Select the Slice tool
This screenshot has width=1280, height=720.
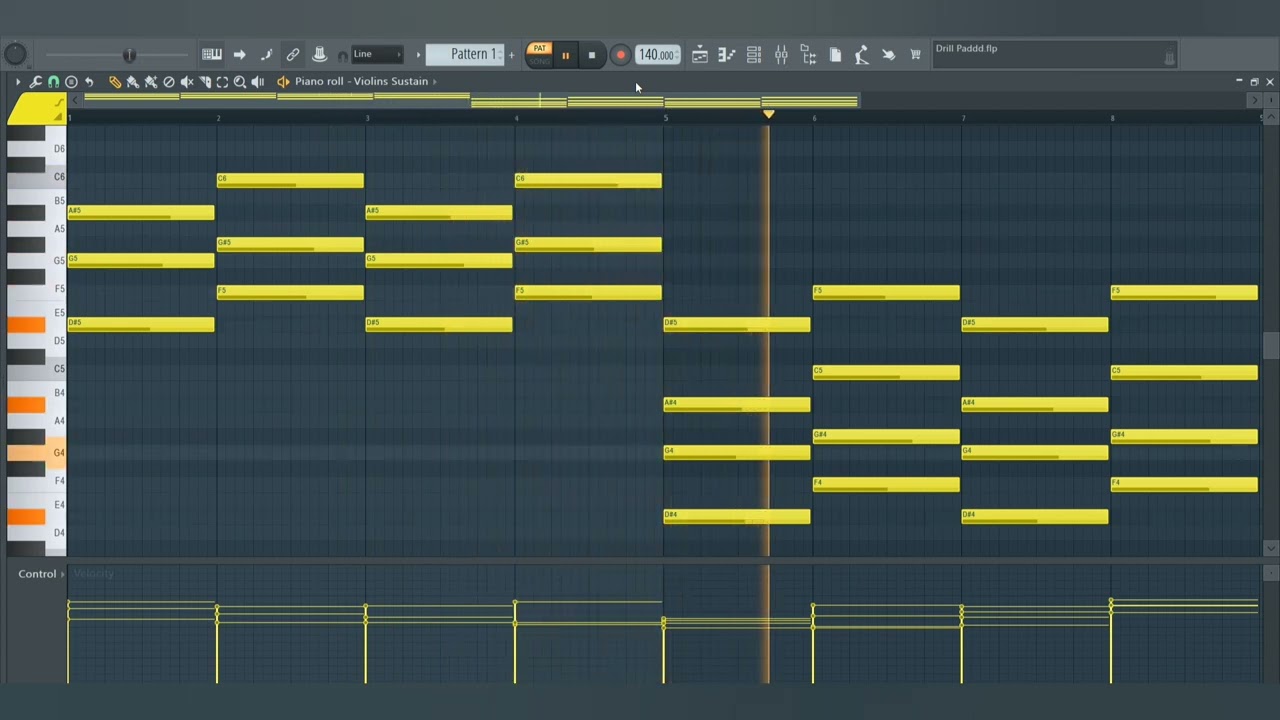click(x=205, y=82)
